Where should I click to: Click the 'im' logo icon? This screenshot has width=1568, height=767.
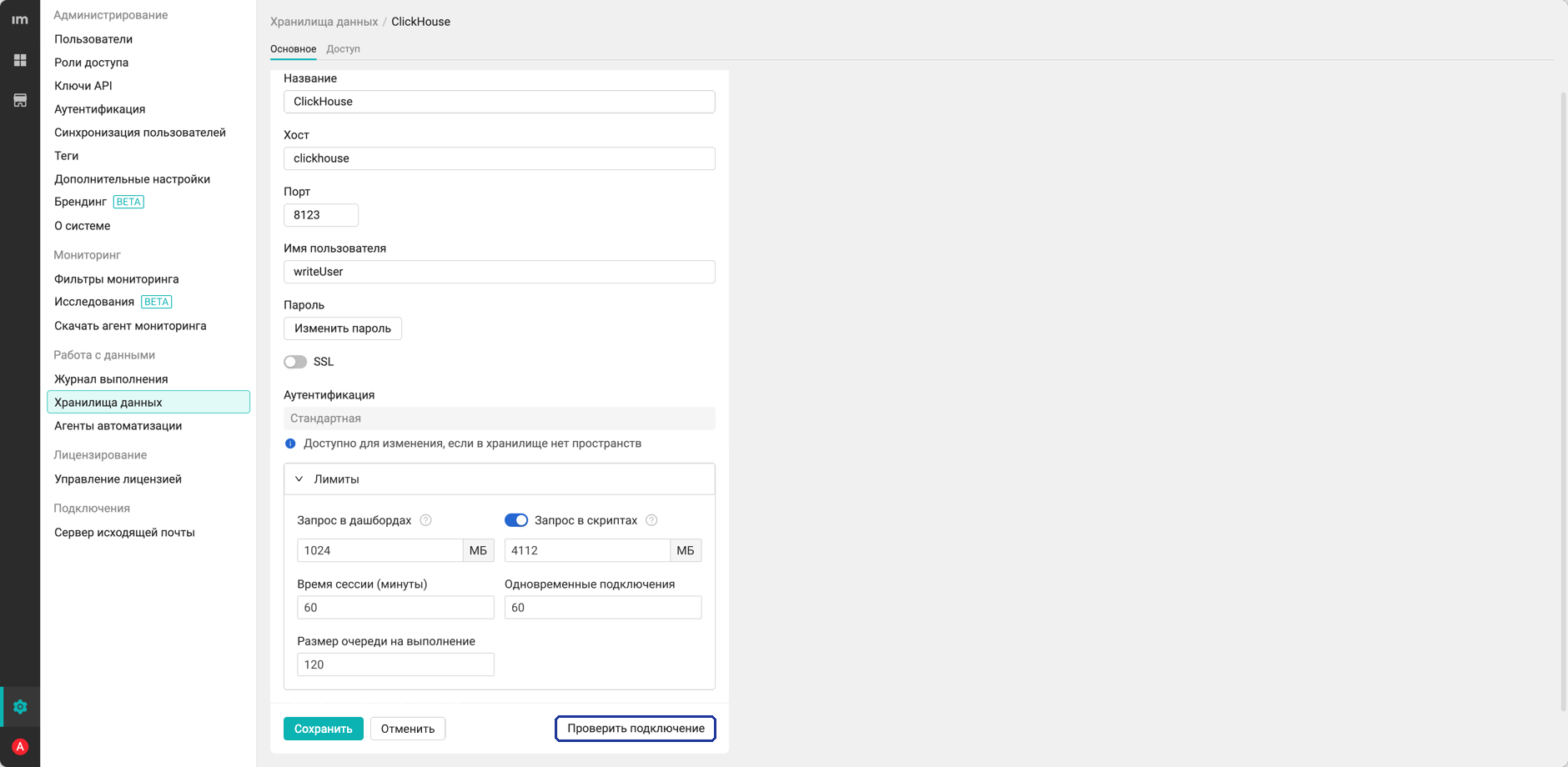click(20, 20)
